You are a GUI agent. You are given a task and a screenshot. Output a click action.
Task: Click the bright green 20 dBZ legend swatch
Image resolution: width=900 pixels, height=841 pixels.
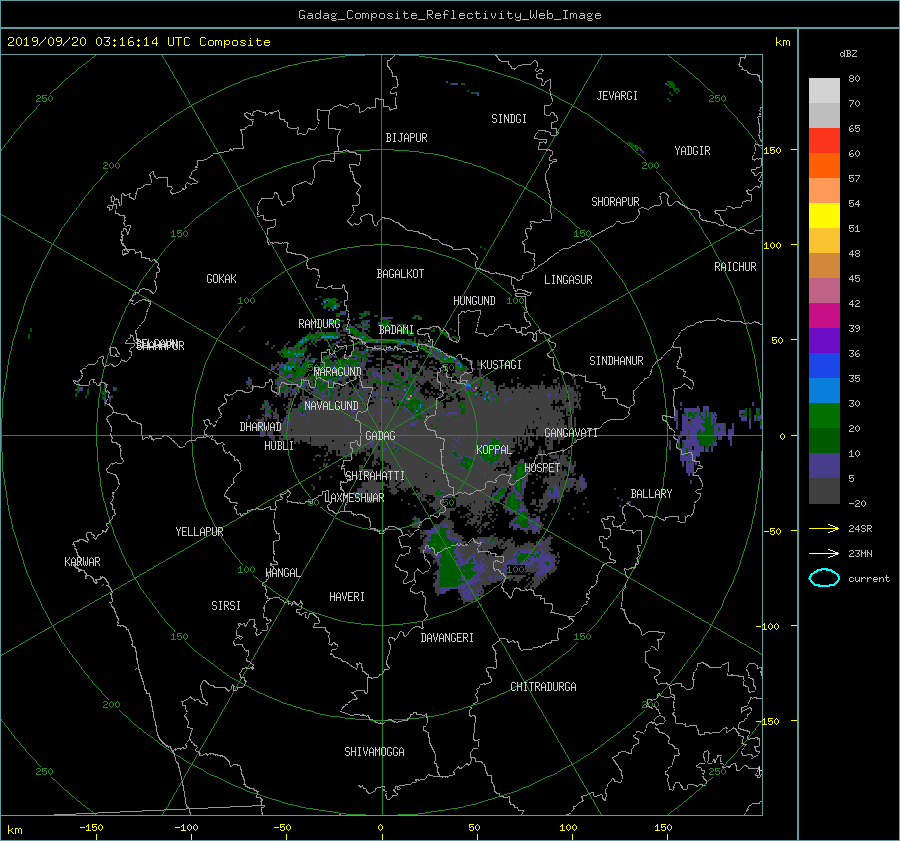824,416
